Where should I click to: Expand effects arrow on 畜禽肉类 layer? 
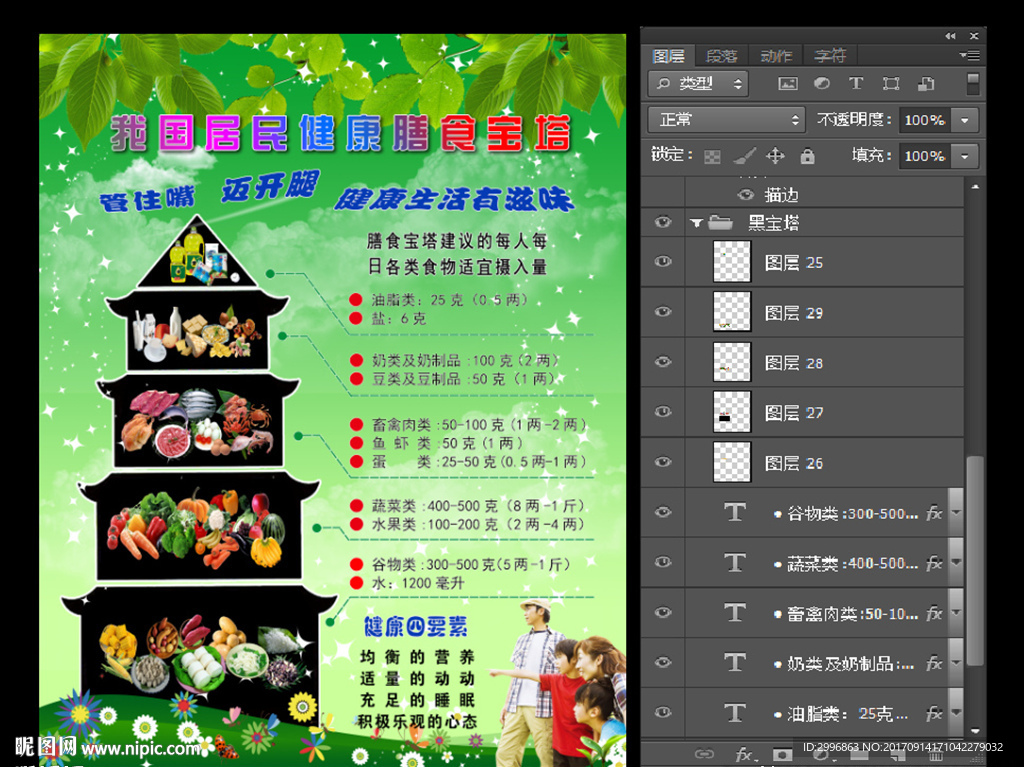click(956, 613)
